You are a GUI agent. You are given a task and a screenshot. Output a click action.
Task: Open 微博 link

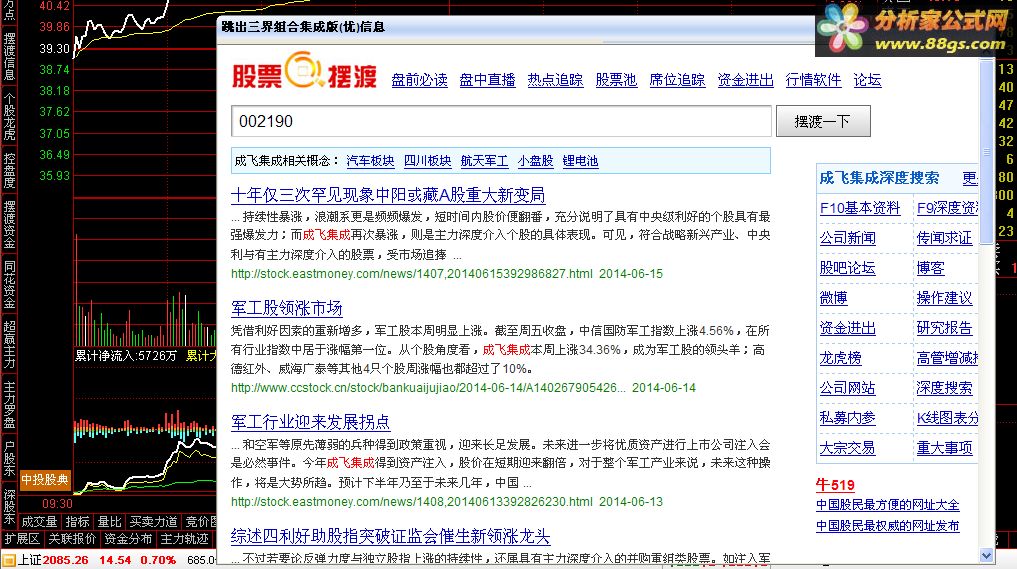(x=833, y=298)
